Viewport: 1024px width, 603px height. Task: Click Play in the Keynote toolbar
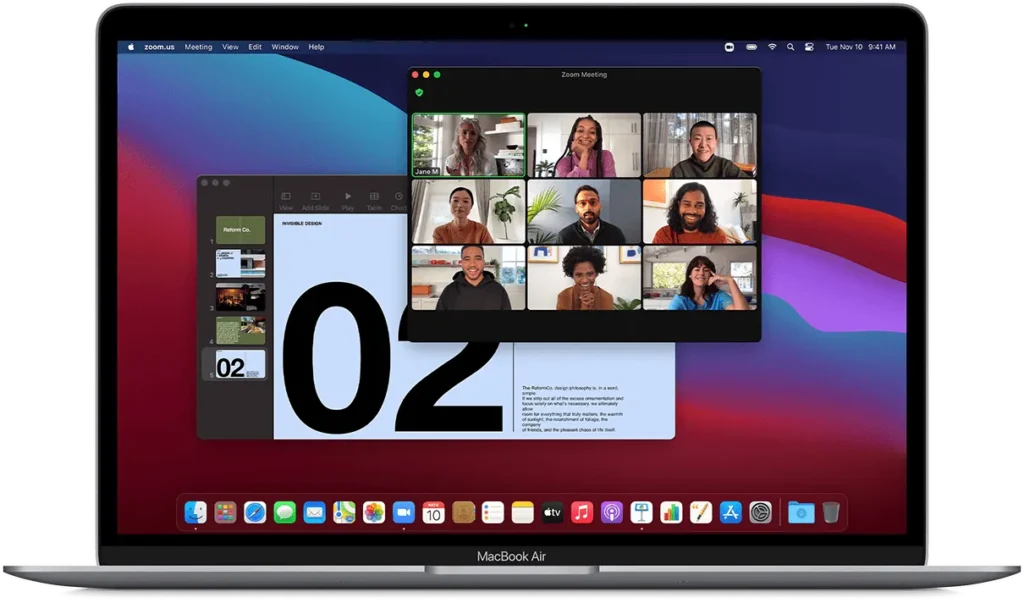[x=347, y=201]
